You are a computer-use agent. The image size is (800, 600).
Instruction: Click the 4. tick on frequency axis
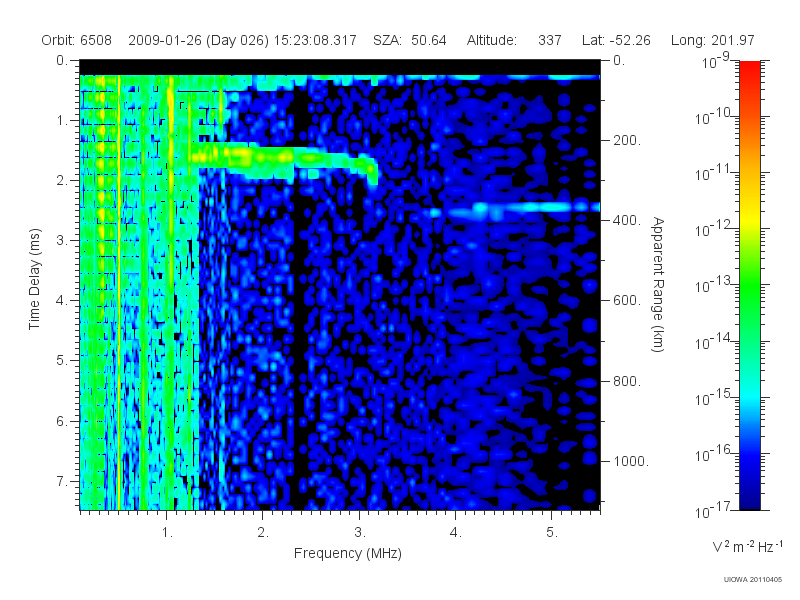[x=456, y=533]
